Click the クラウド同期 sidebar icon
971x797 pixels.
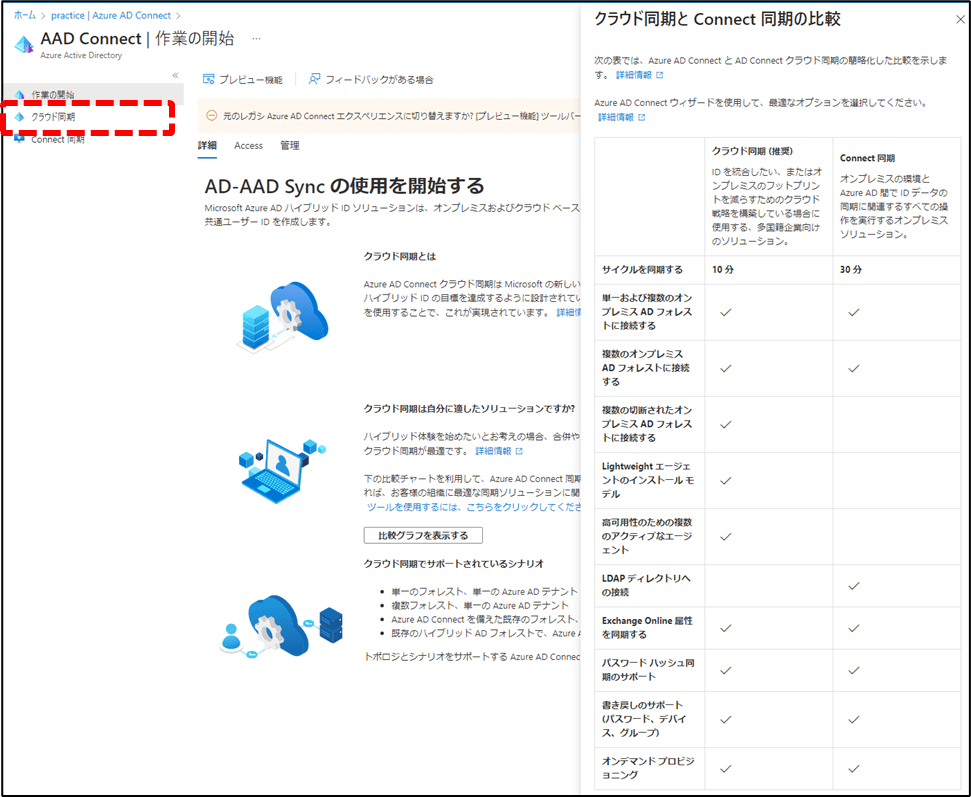(x=19, y=116)
